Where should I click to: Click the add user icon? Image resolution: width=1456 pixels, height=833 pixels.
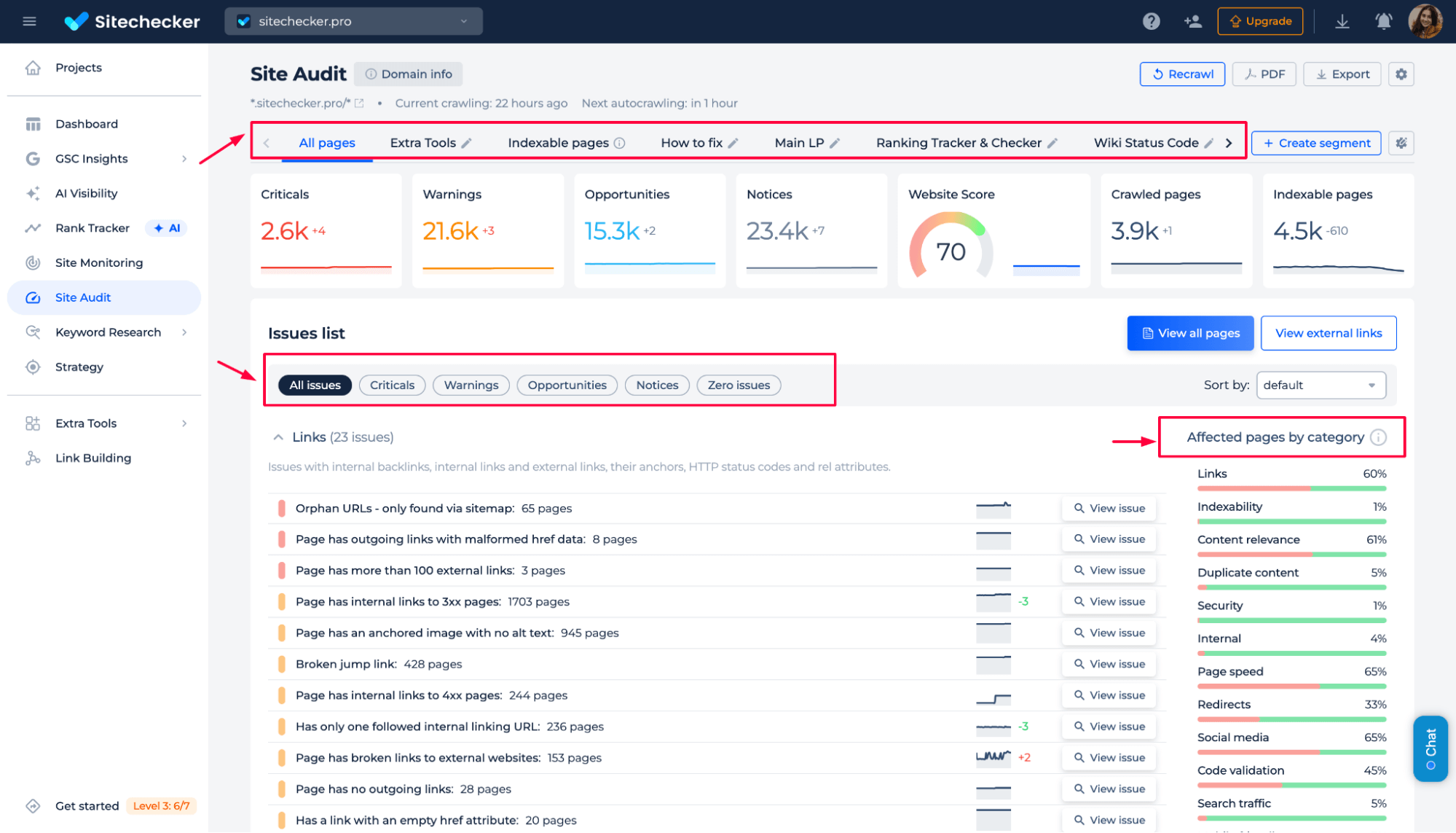click(x=1192, y=21)
